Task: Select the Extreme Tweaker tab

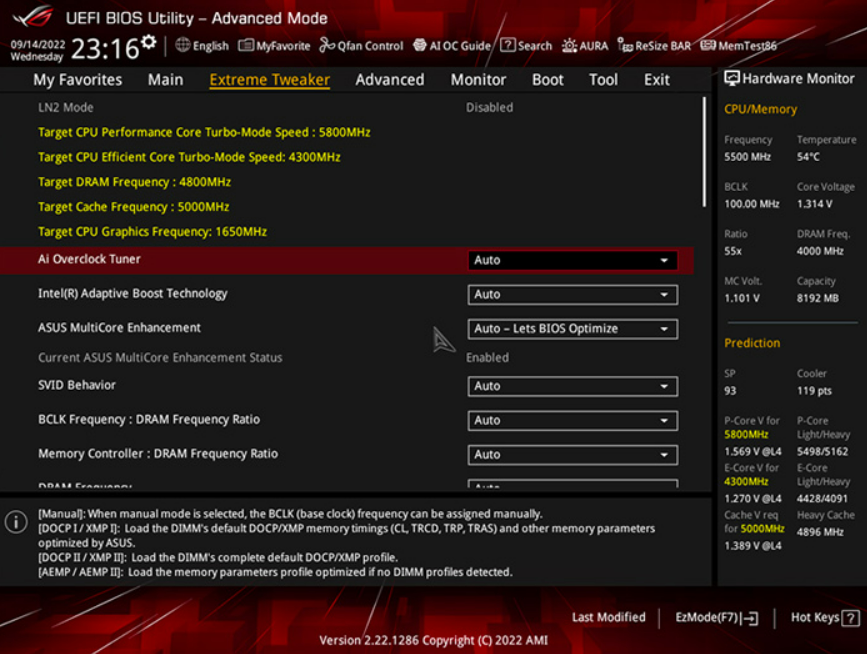Action: tap(269, 80)
